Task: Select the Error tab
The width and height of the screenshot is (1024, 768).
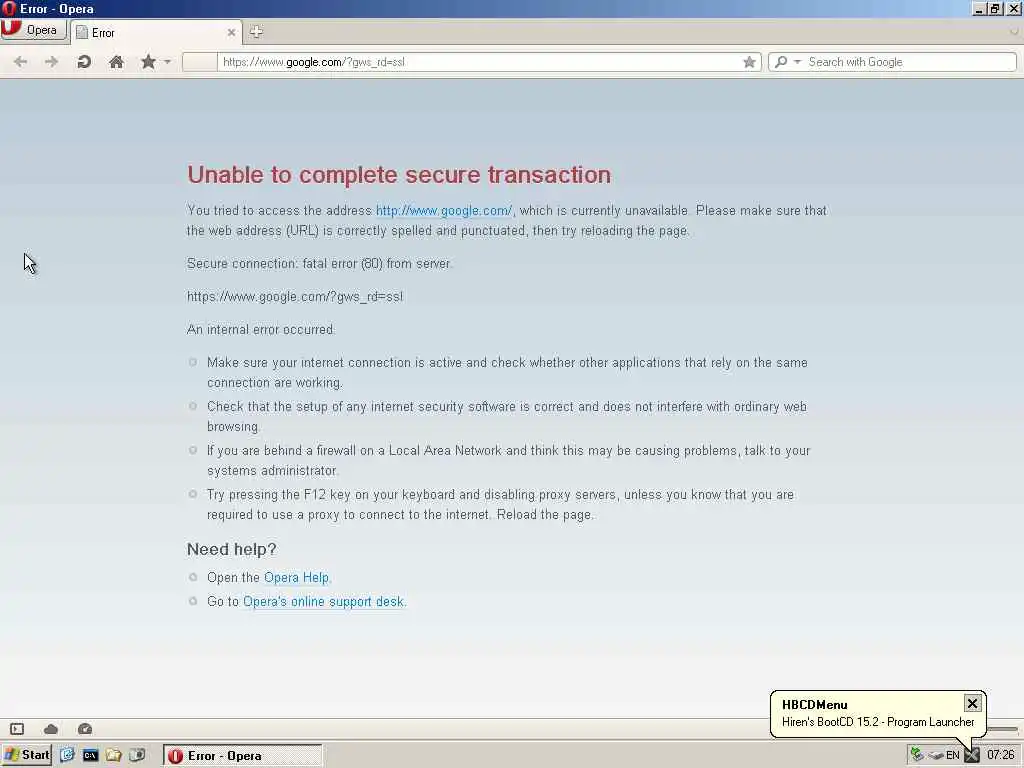Action: tap(155, 33)
